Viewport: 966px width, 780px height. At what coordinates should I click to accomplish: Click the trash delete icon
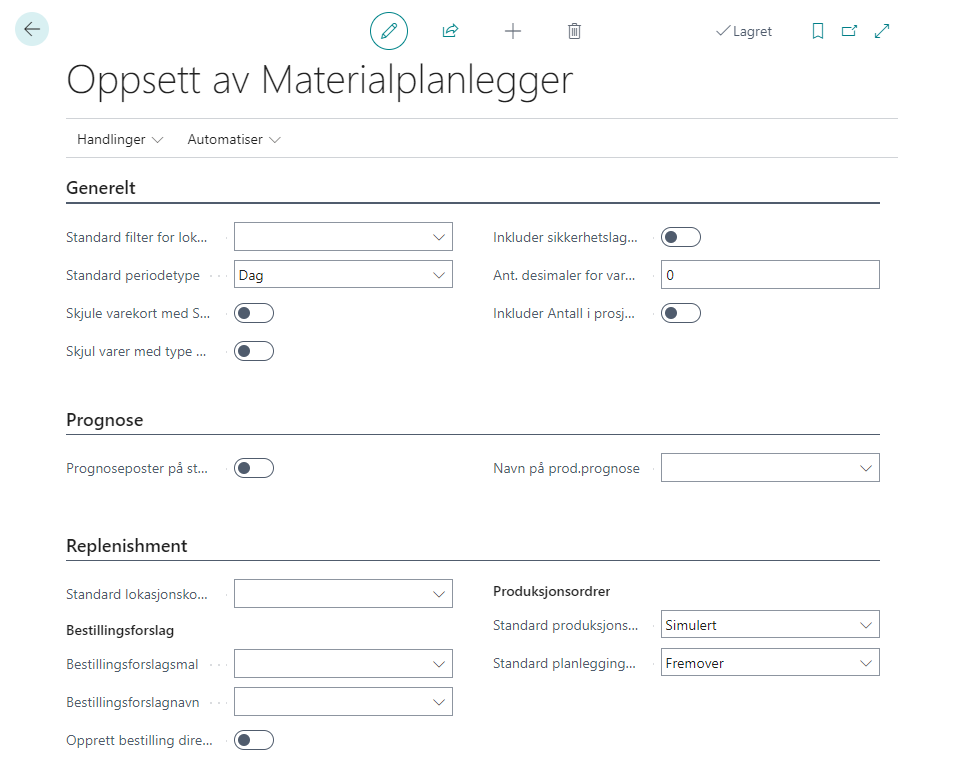click(574, 31)
